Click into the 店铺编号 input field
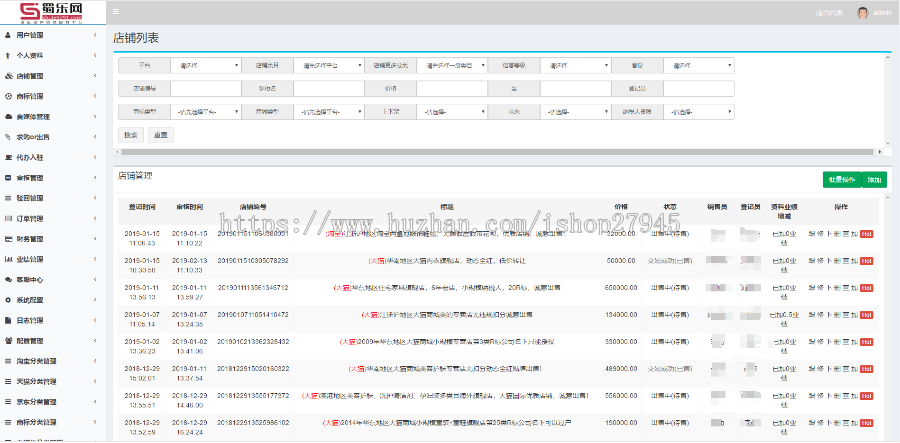900x443 pixels. (x=205, y=88)
